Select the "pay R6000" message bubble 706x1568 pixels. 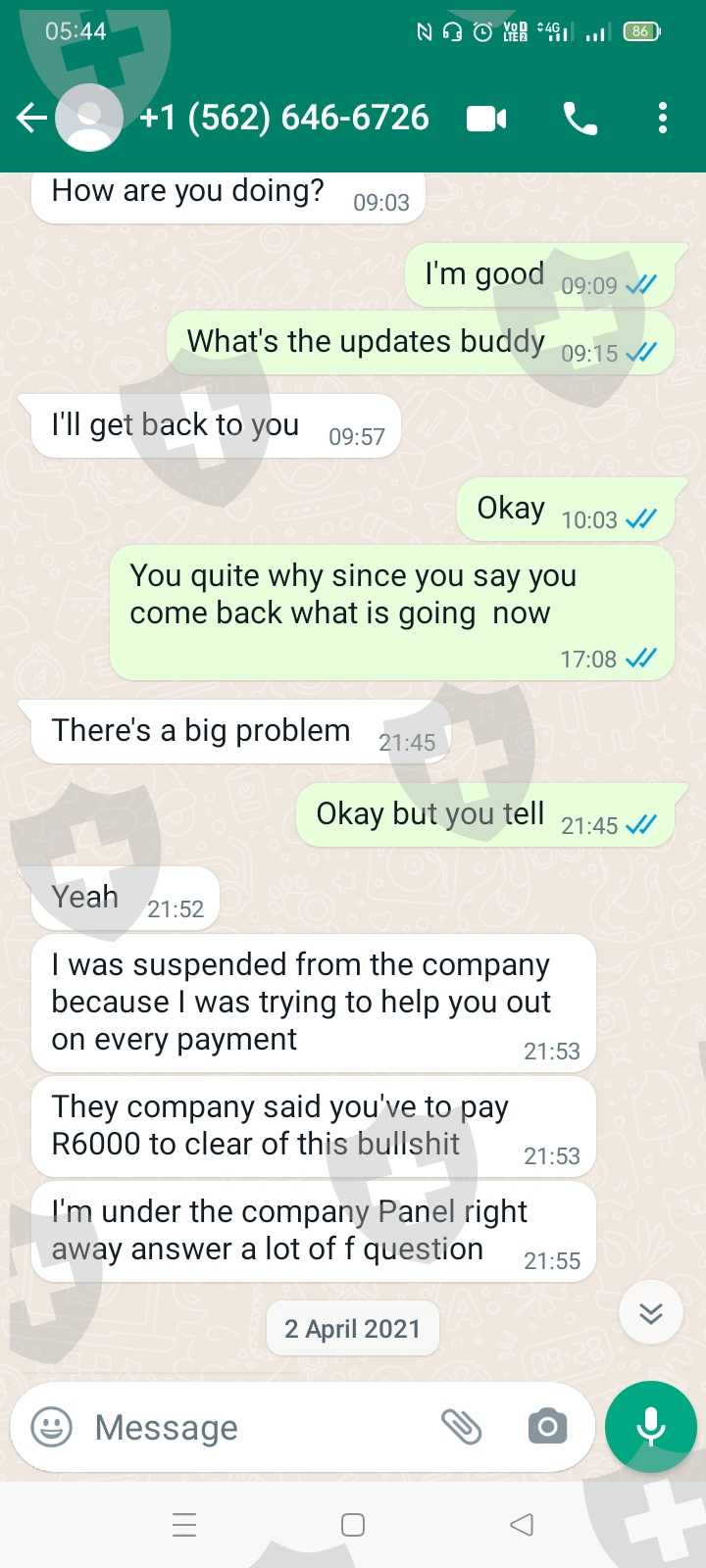point(314,1127)
